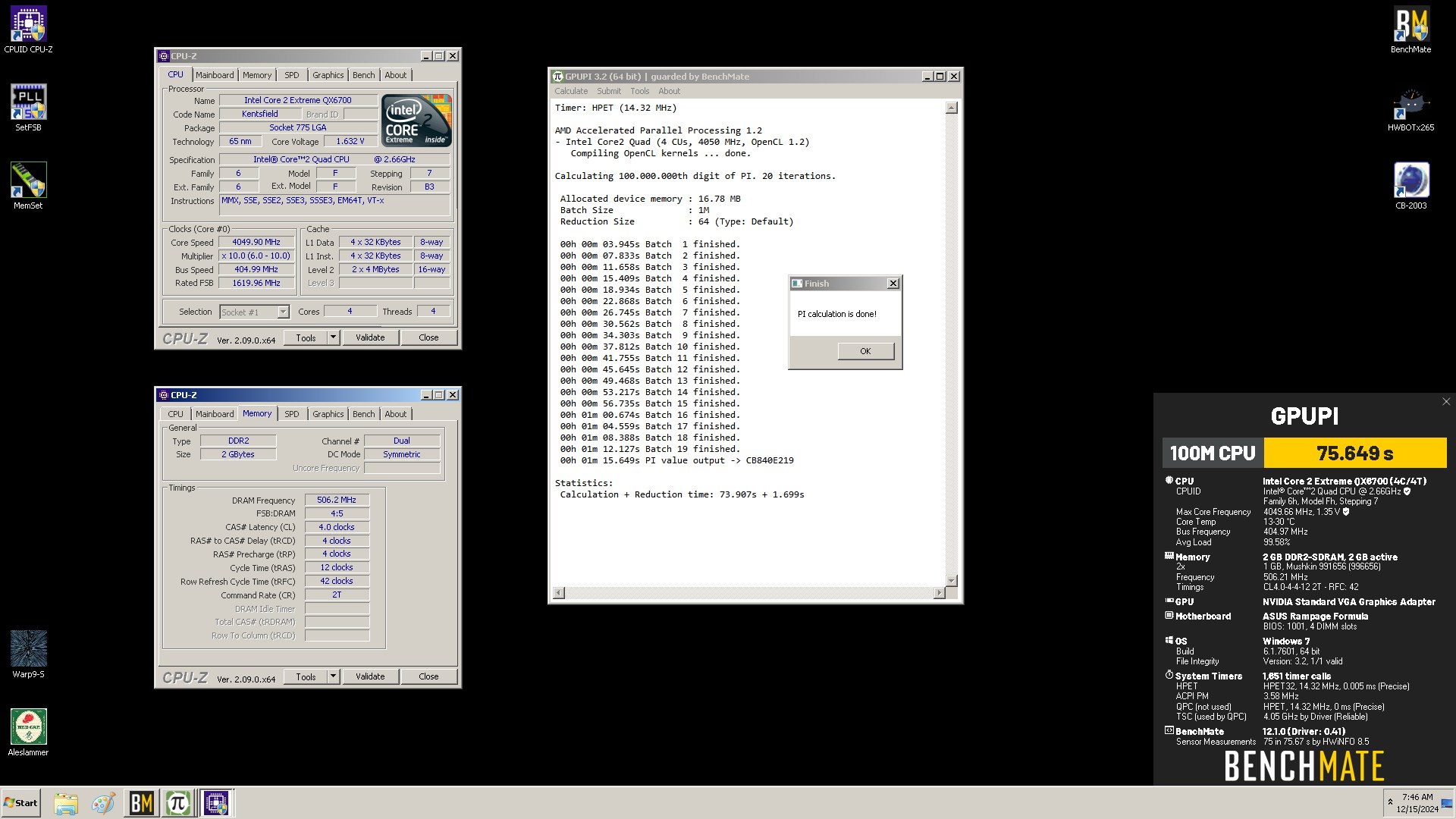Open Mainboard tab in bottom CPU-Z window
Screen dimensions: 1456x819
point(215,414)
